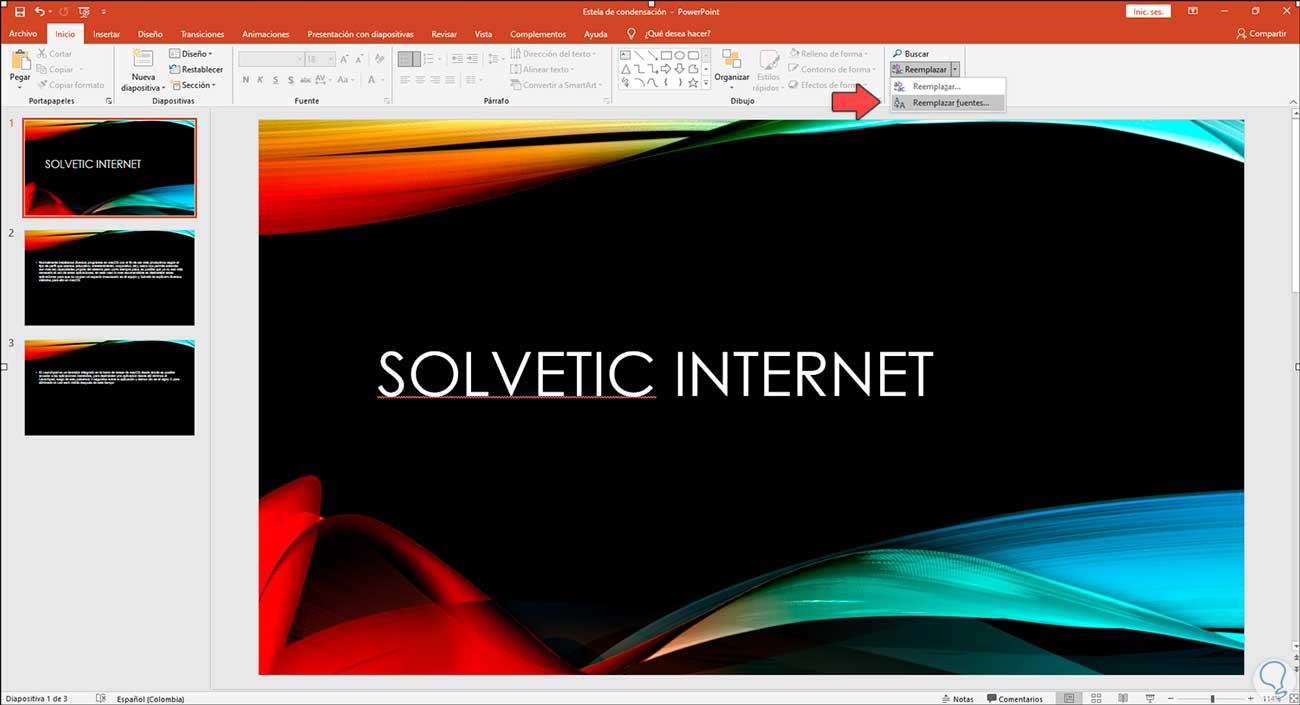This screenshot has height=705, width=1300.
Task: Click the increase font size icon
Action: [x=344, y=59]
